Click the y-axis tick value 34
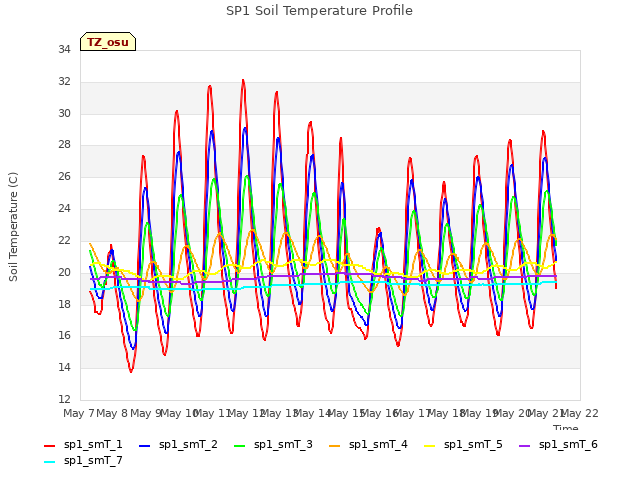The height and width of the screenshot is (480, 640). click(x=64, y=49)
